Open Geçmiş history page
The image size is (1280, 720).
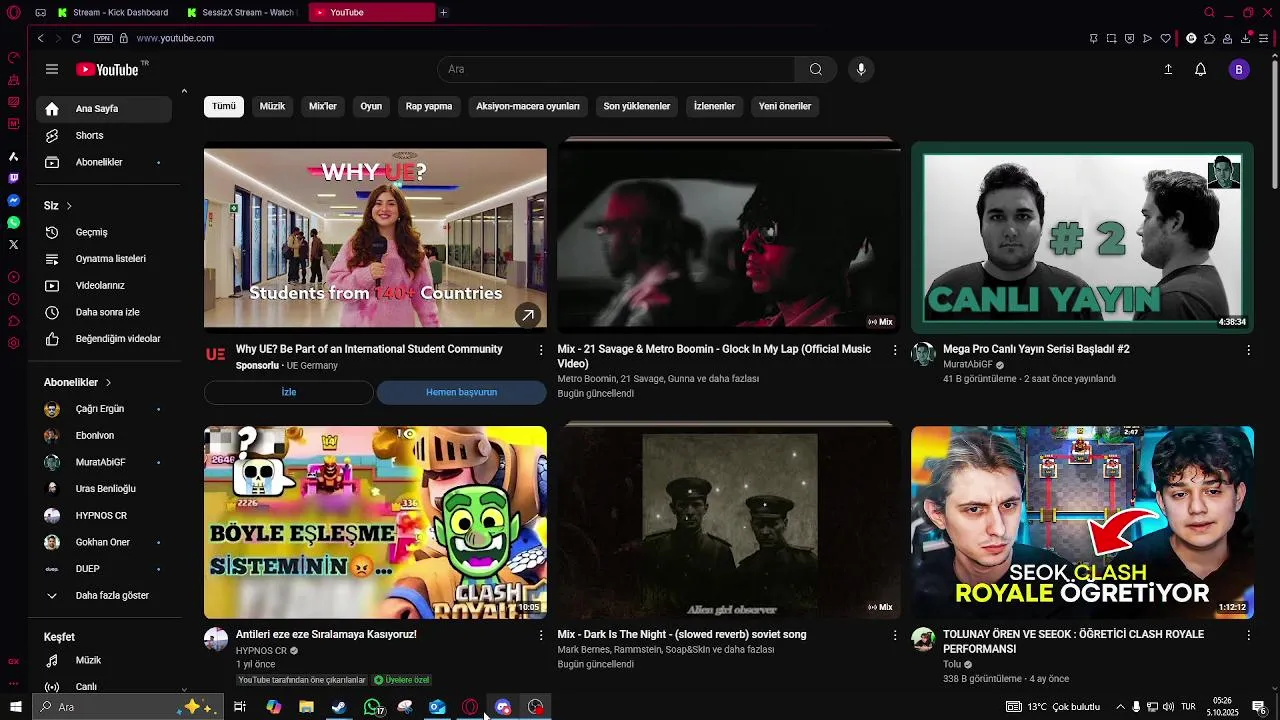104,232
